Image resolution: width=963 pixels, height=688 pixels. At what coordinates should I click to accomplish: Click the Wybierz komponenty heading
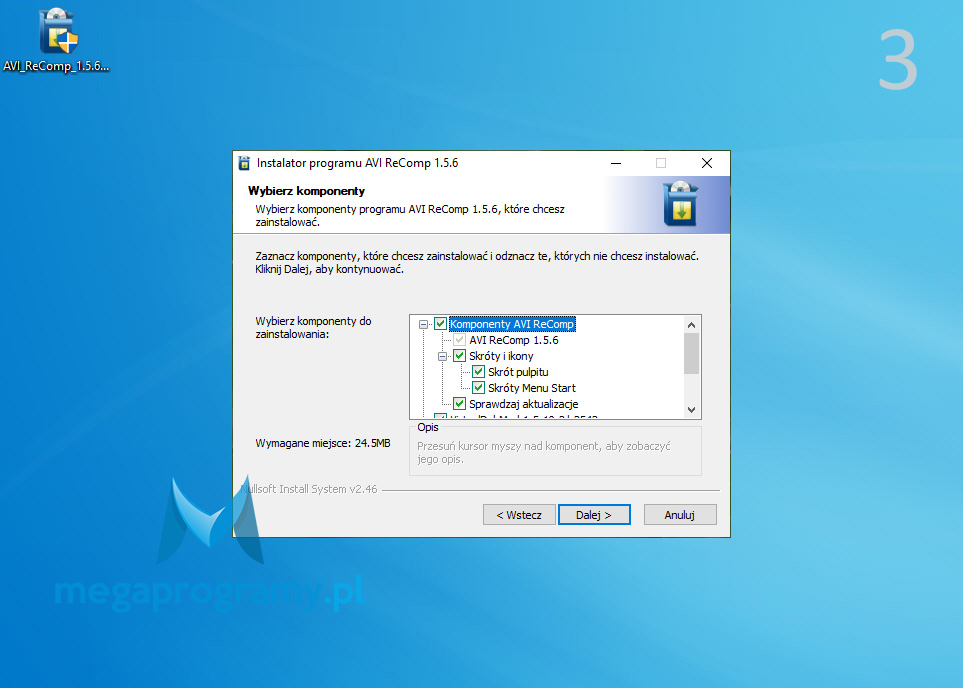tap(306, 191)
